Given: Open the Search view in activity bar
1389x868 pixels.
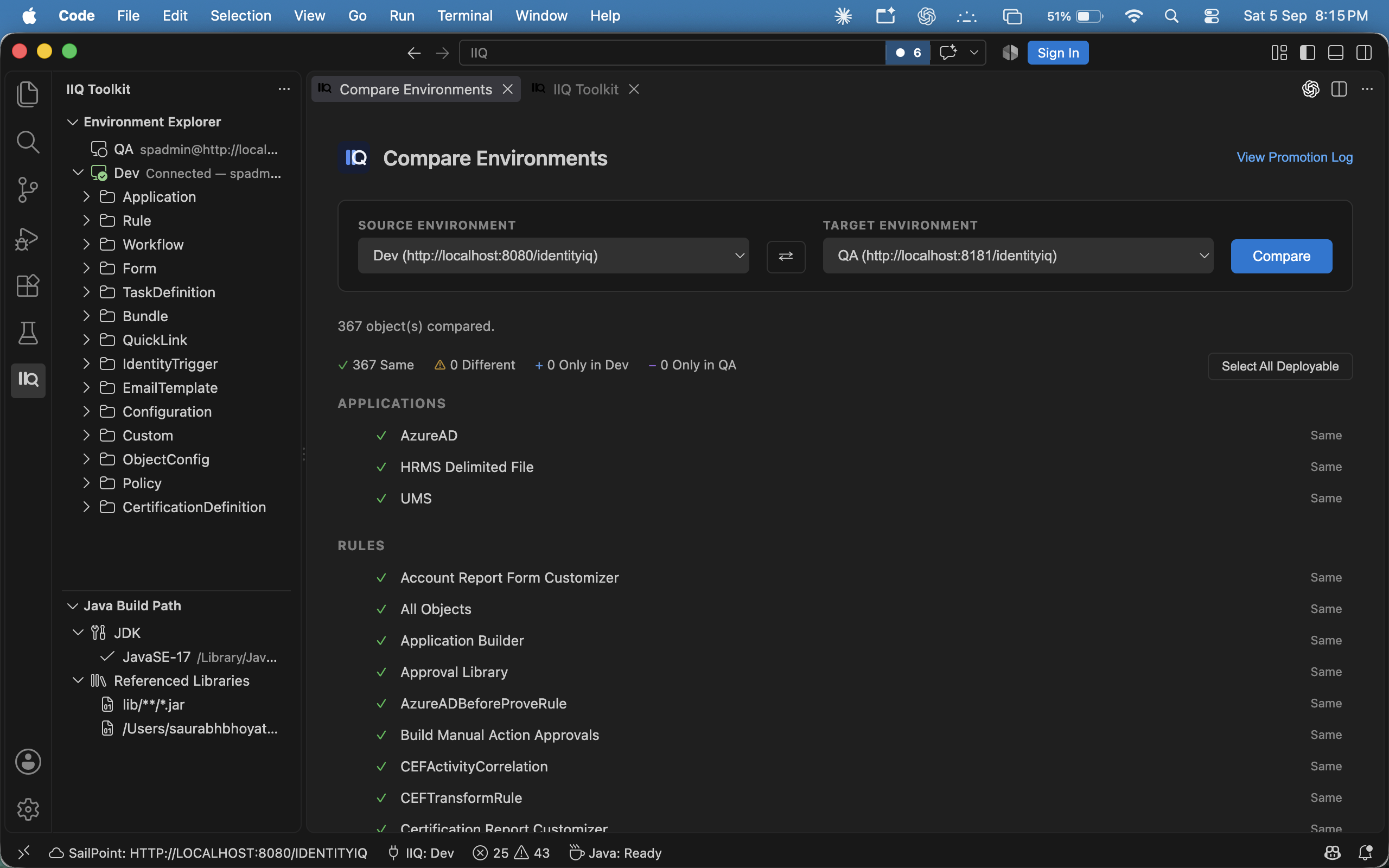Looking at the screenshot, I should (28, 142).
